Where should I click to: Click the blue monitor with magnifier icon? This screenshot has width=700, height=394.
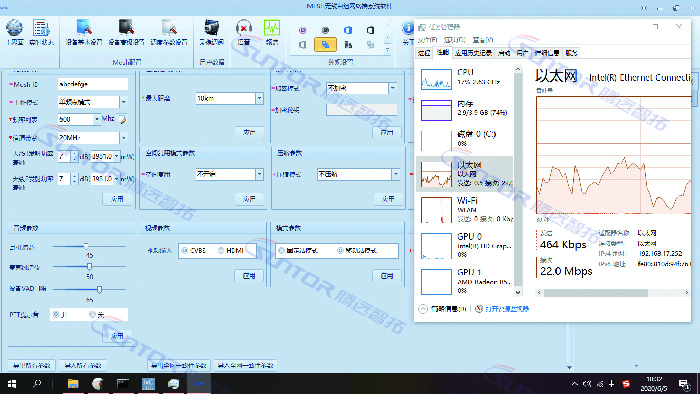(84, 28)
